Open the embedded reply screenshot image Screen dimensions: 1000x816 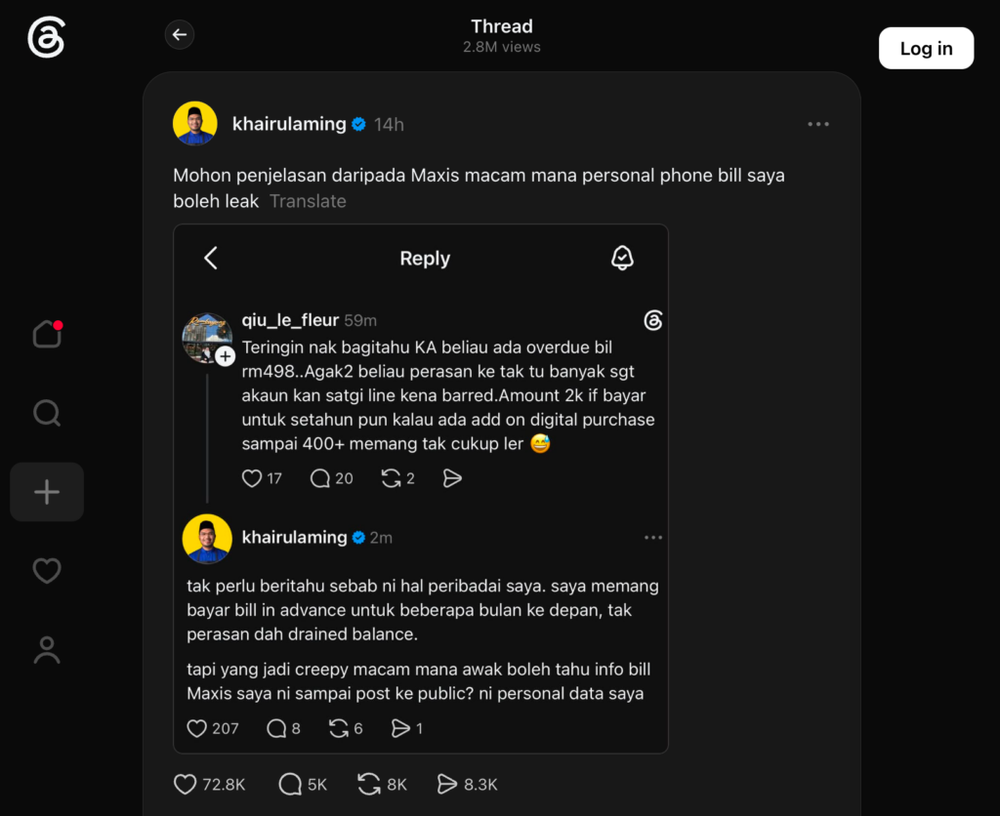tap(421, 489)
